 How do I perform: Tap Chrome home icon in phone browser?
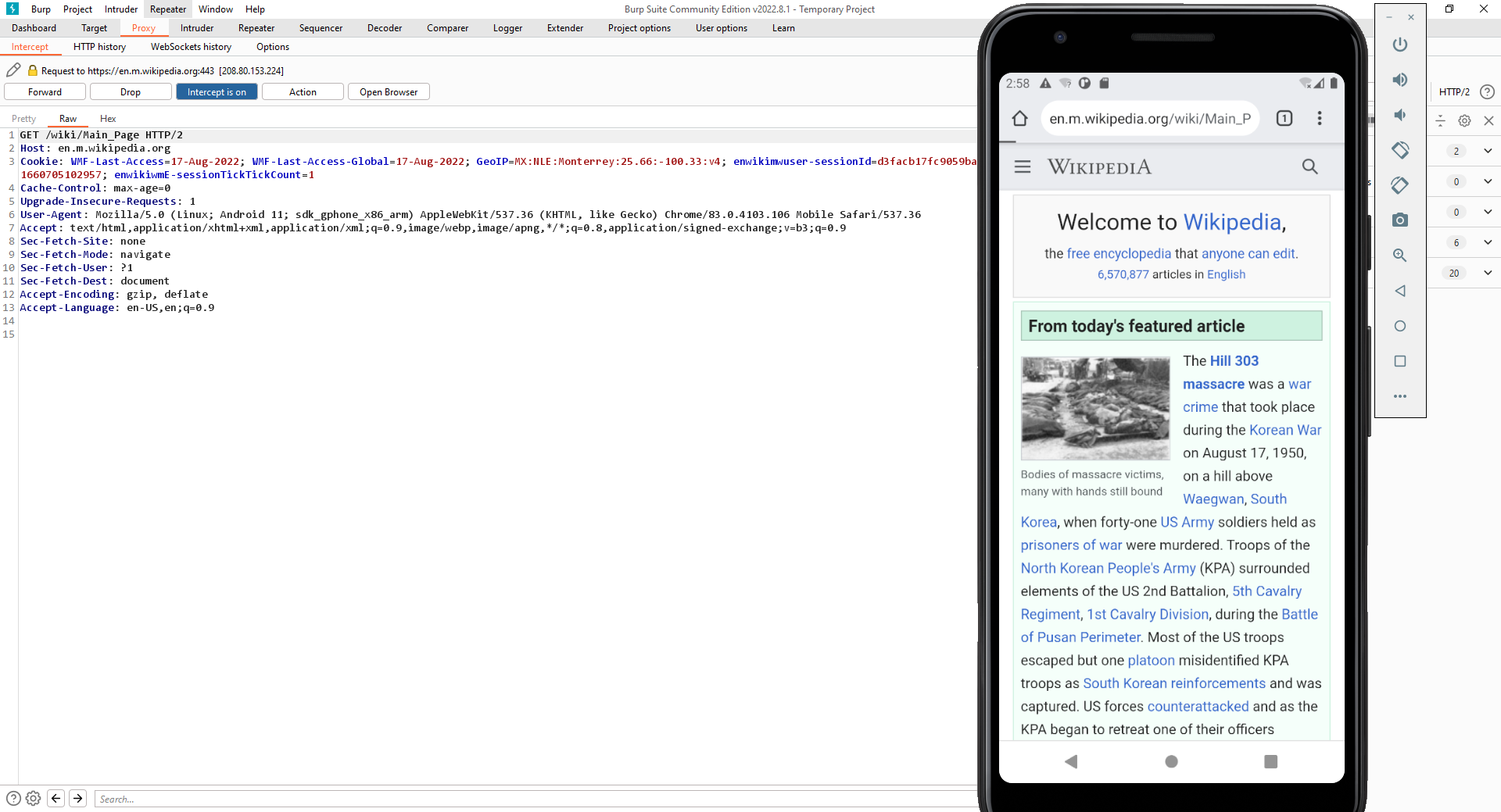(x=1019, y=118)
